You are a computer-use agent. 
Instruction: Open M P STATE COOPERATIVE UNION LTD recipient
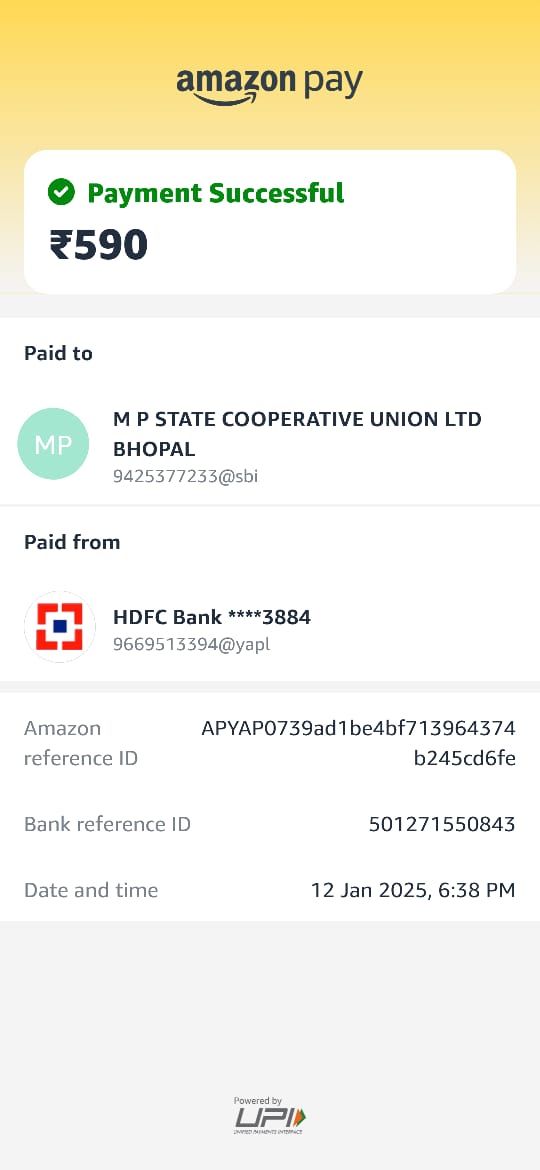(x=297, y=434)
